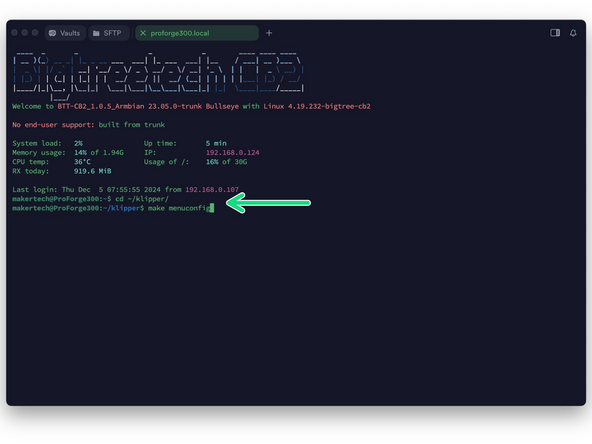The image size is (592, 444).
Task: Click the RX today value 919.6 MiB
Action: (92, 171)
